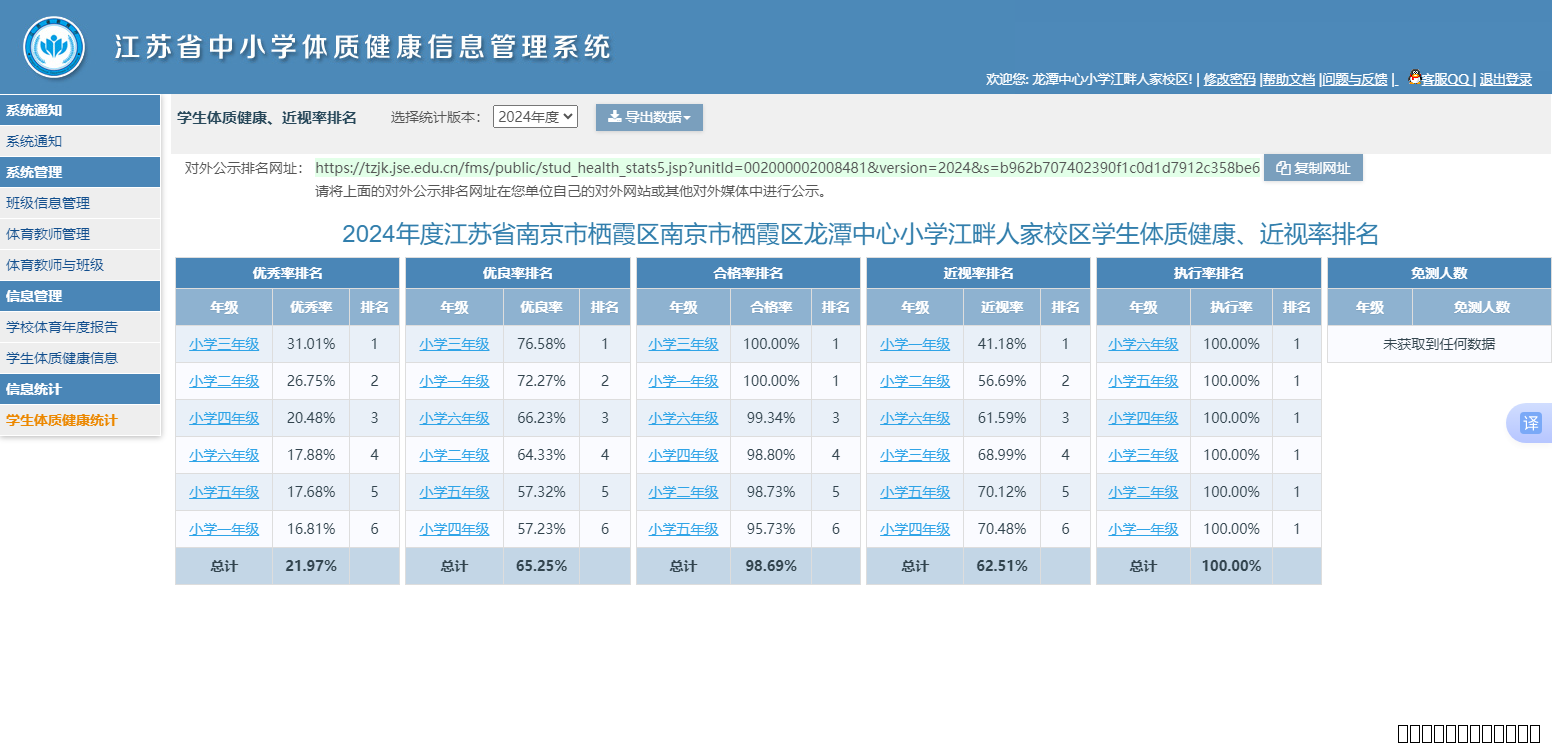The height and width of the screenshot is (755, 1552).
Task: Click total pass rate 98.69%
Action: tap(771, 566)
